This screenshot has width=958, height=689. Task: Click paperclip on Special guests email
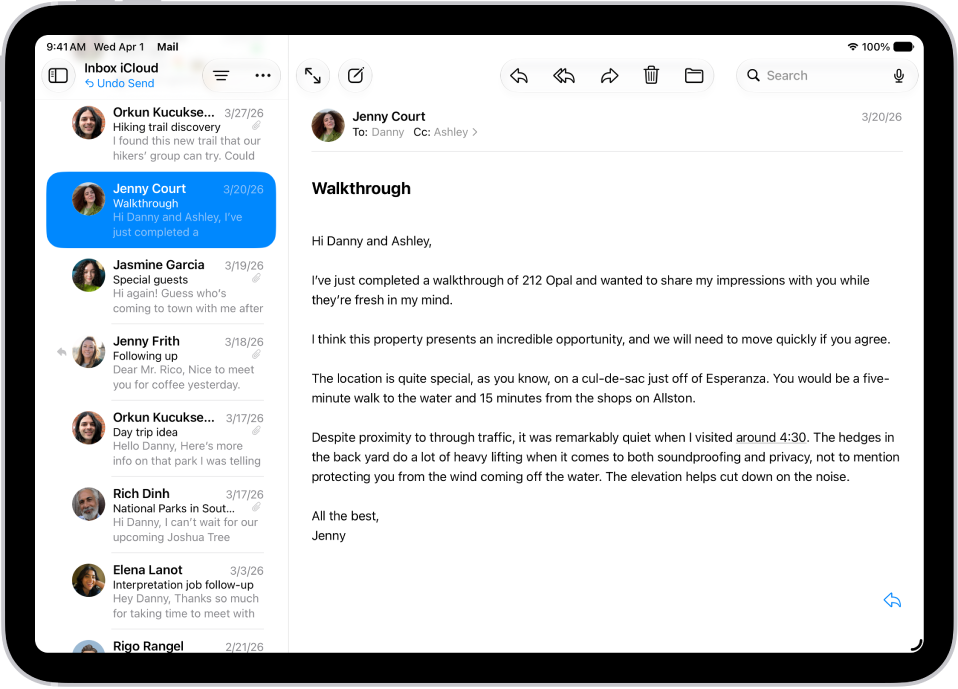click(x=257, y=279)
